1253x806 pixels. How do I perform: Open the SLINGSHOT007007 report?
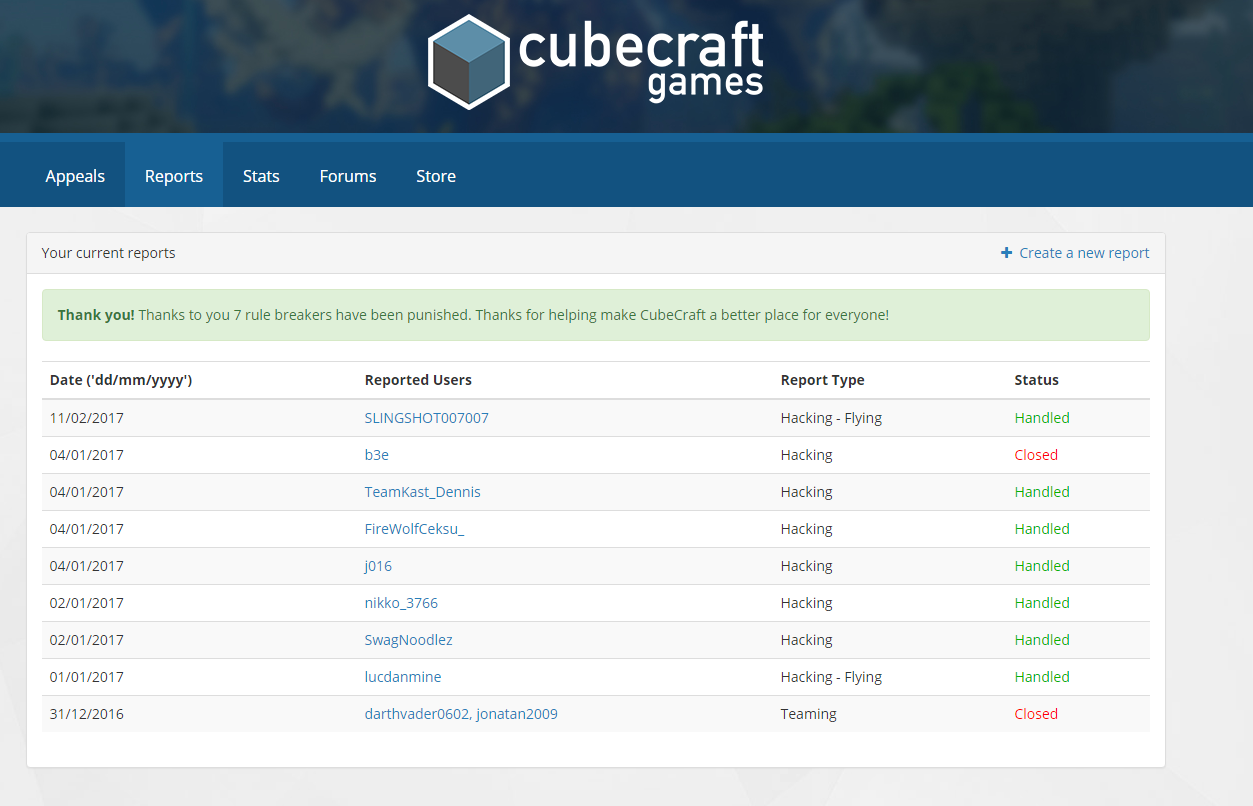pos(427,418)
